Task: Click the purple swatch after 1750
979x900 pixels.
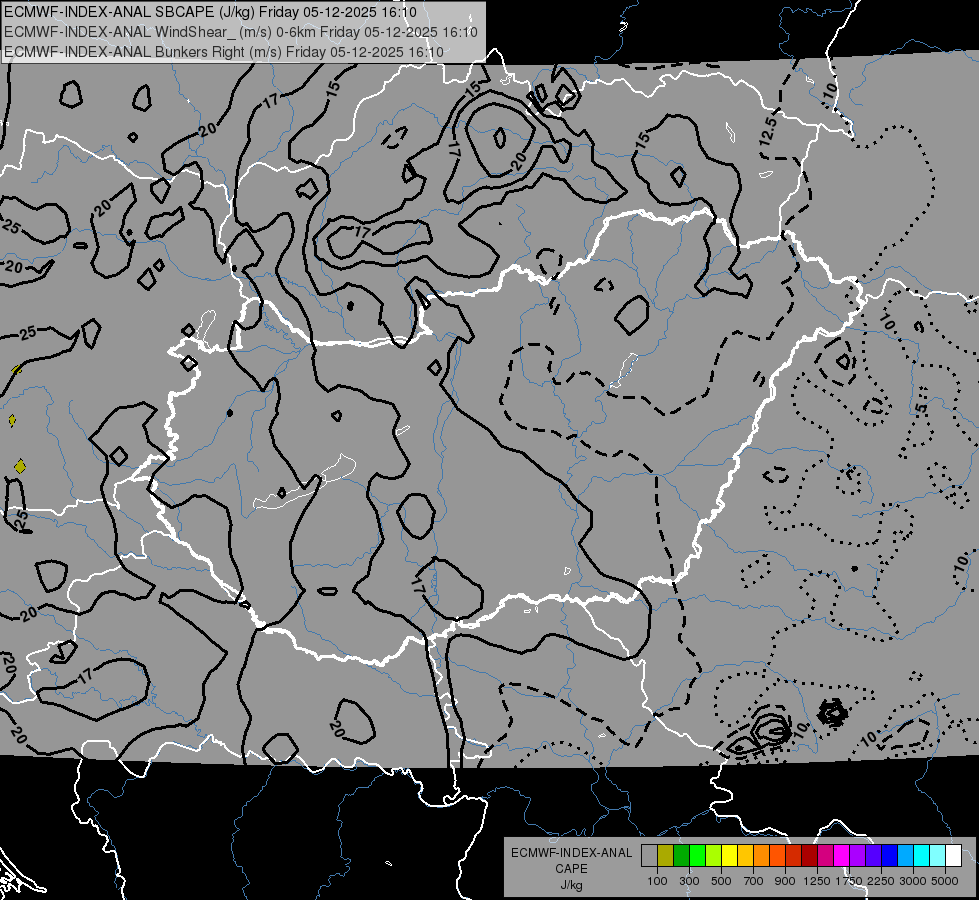Action: click(x=857, y=856)
